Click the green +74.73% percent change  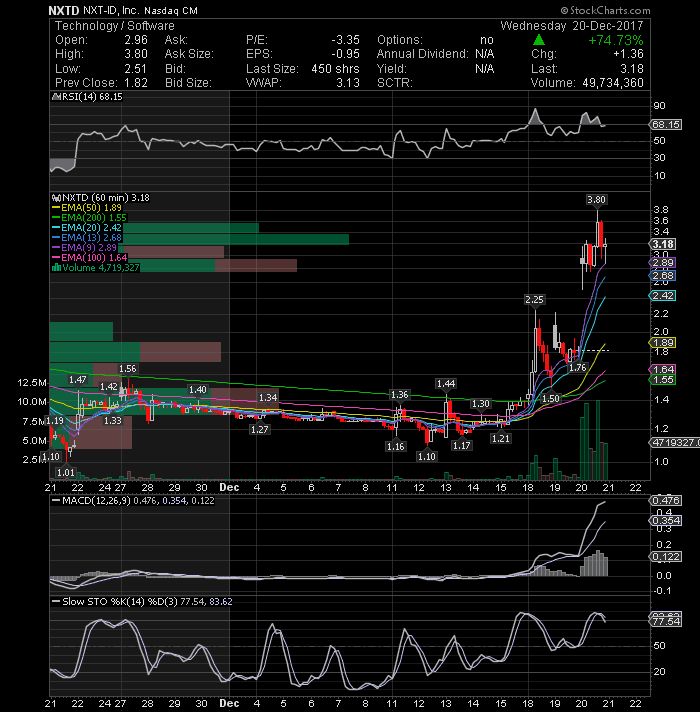(616, 40)
